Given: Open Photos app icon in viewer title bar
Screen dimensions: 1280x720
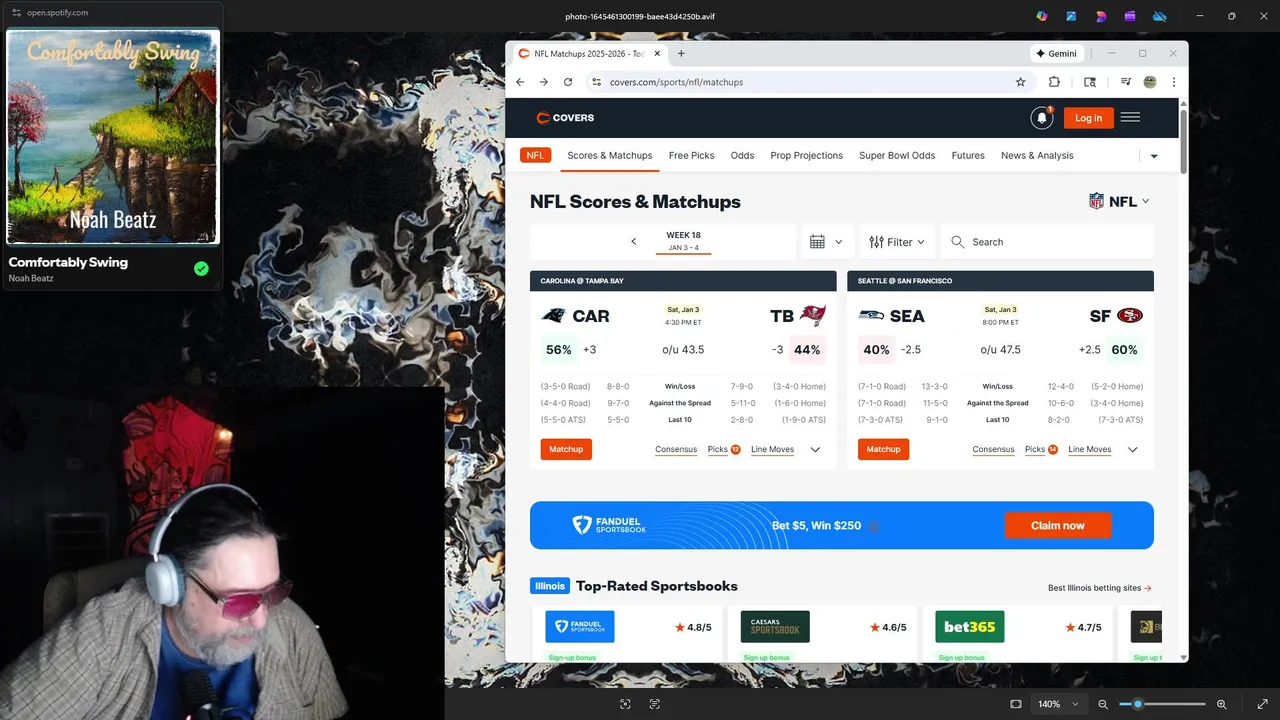Looking at the screenshot, I should [1071, 16].
